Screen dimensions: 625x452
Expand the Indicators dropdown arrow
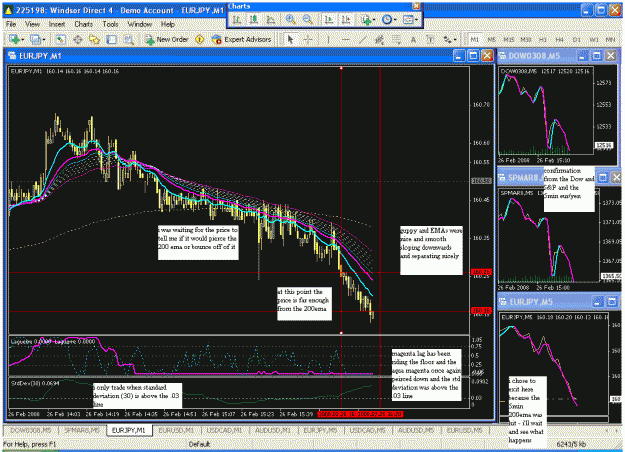[373, 20]
